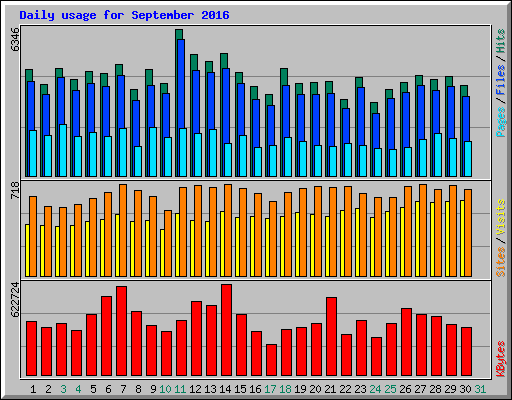The image size is (512, 400).
Task: Click day label '7' on the x-axis
Action: (123, 389)
